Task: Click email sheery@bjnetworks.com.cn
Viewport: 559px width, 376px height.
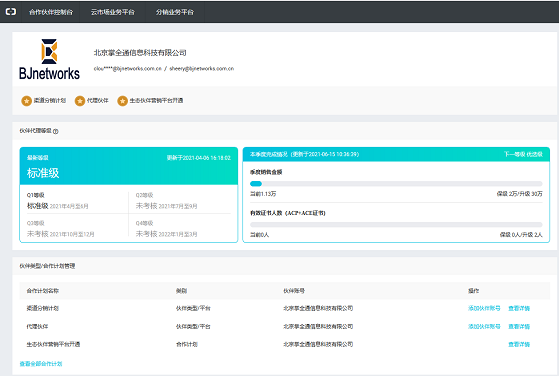Action: (202, 68)
